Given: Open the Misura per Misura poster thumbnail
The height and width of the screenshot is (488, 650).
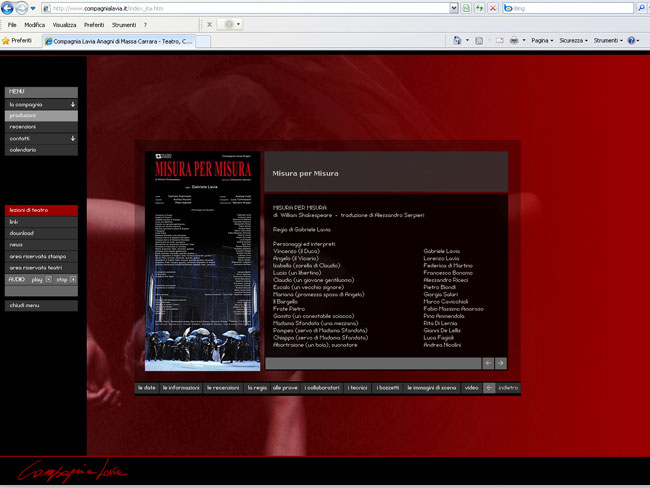Looking at the screenshot, I should pos(202,261).
